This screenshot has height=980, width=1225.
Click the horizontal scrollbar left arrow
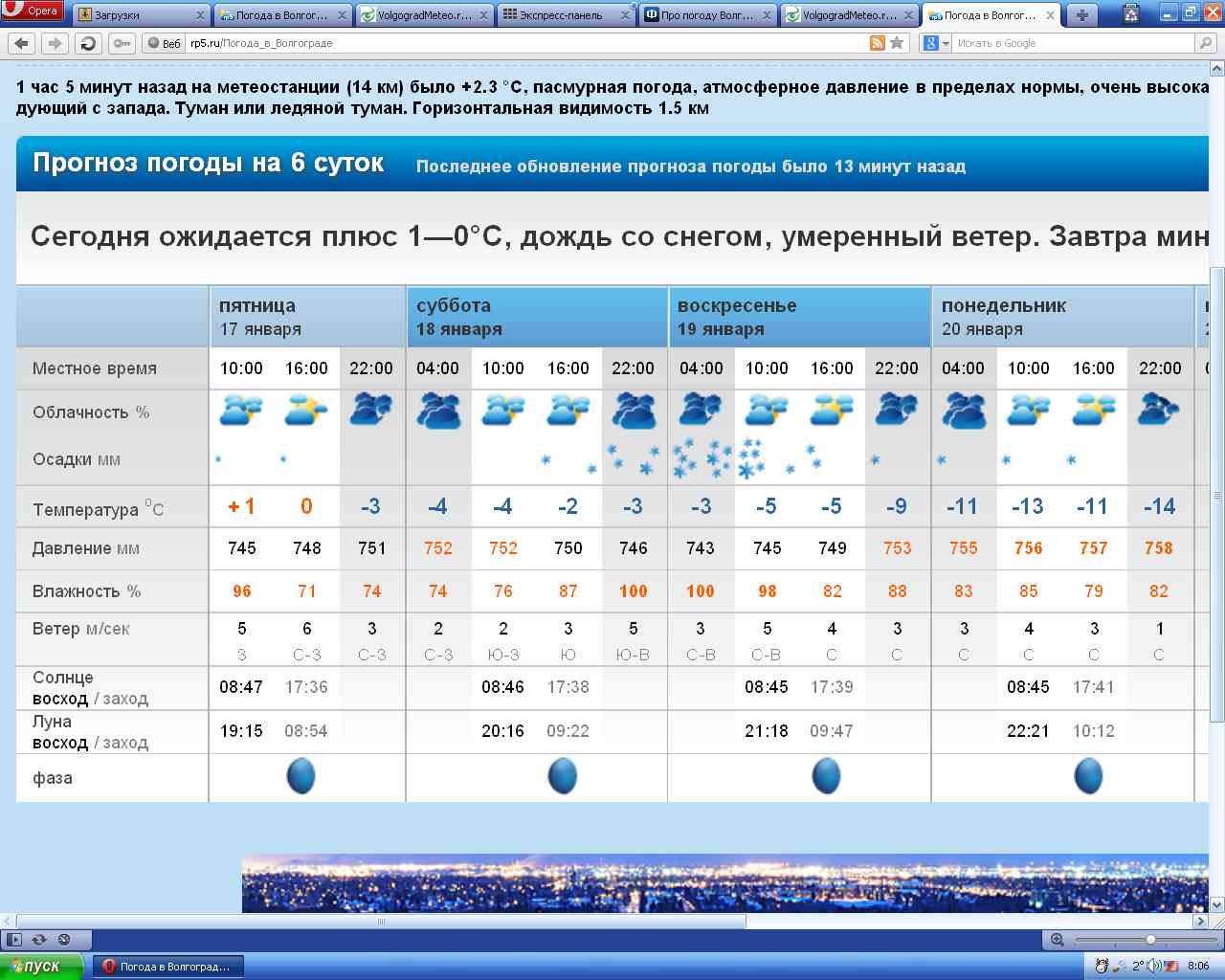pos(8,922)
